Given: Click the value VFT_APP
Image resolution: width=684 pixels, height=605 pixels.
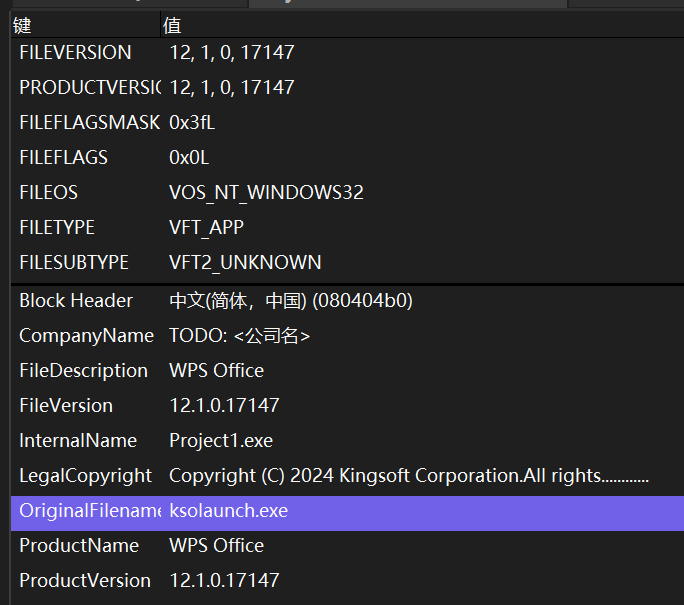Looking at the screenshot, I should pos(206,227).
